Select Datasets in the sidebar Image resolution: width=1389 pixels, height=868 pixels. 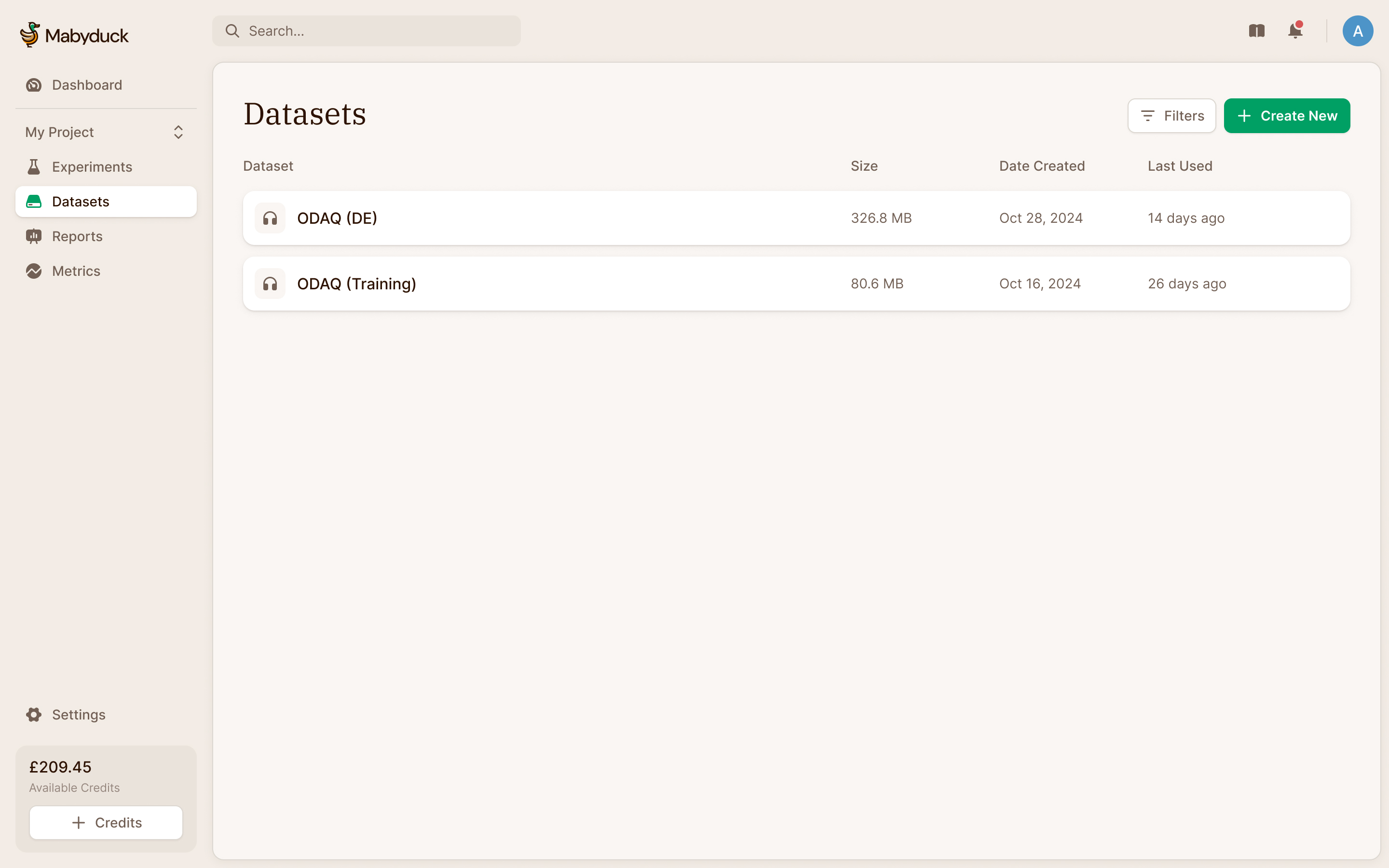(106, 202)
